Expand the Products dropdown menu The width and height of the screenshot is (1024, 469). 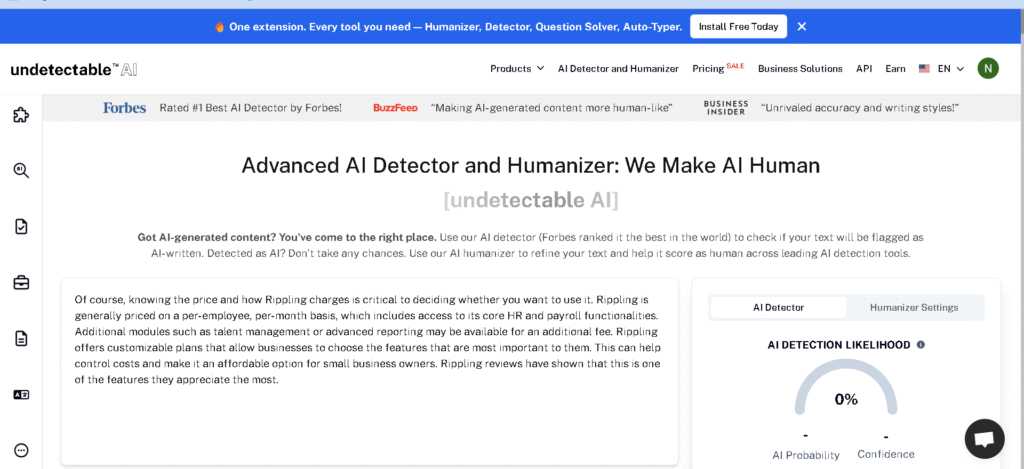[516, 69]
